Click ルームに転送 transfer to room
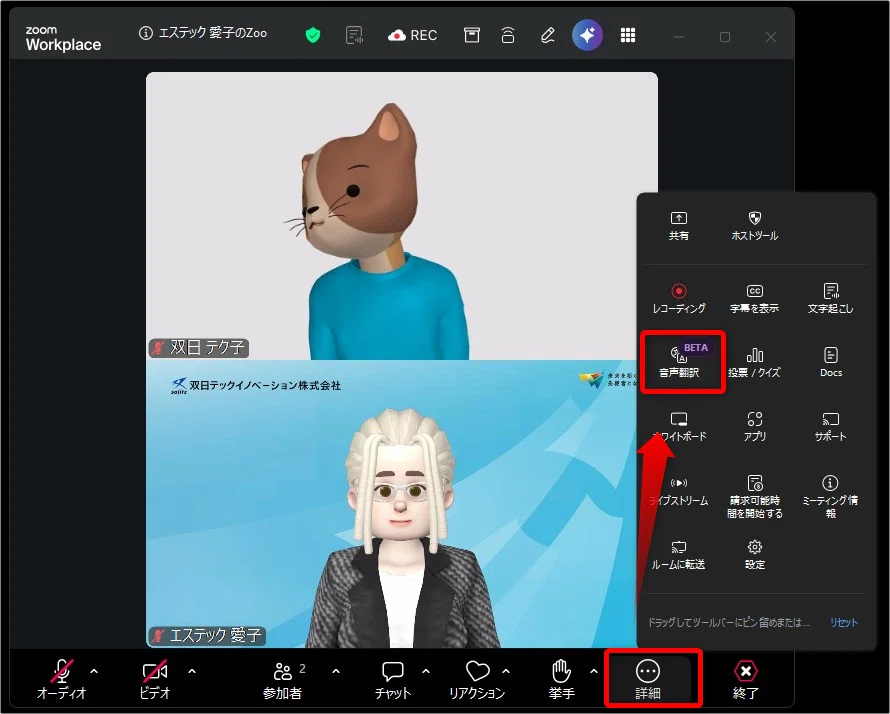Image resolution: width=890 pixels, height=714 pixels. (x=679, y=556)
